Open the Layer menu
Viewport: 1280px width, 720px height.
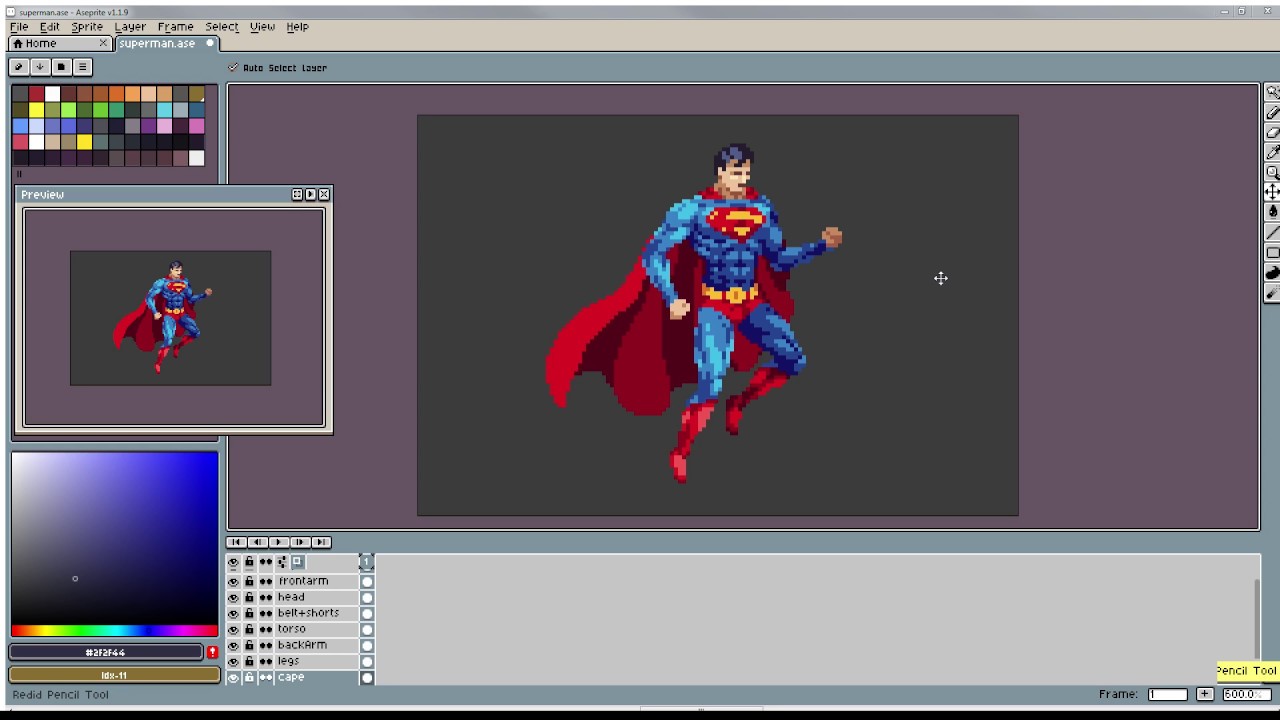pyautogui.click(x=130, y=27)
